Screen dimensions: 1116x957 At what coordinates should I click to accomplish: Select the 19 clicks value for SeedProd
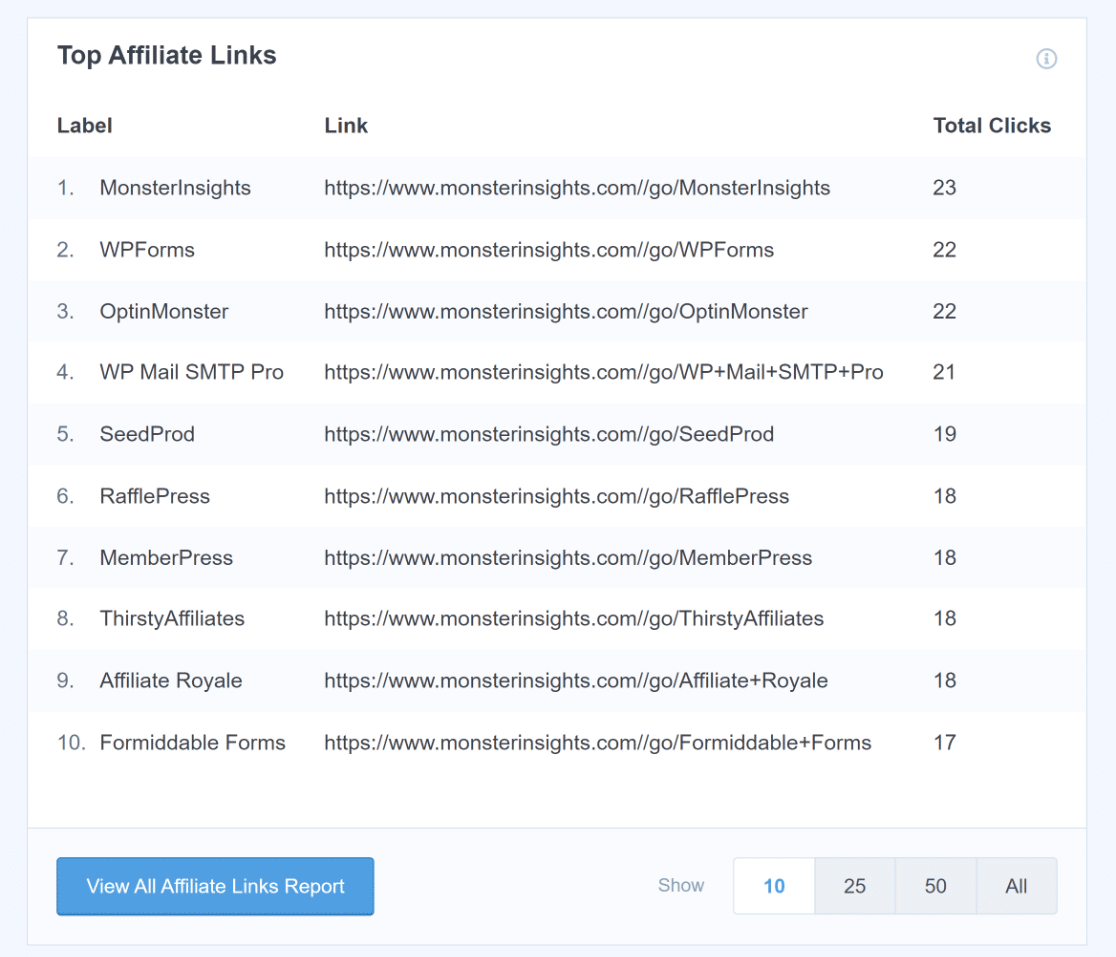[944, 434]
